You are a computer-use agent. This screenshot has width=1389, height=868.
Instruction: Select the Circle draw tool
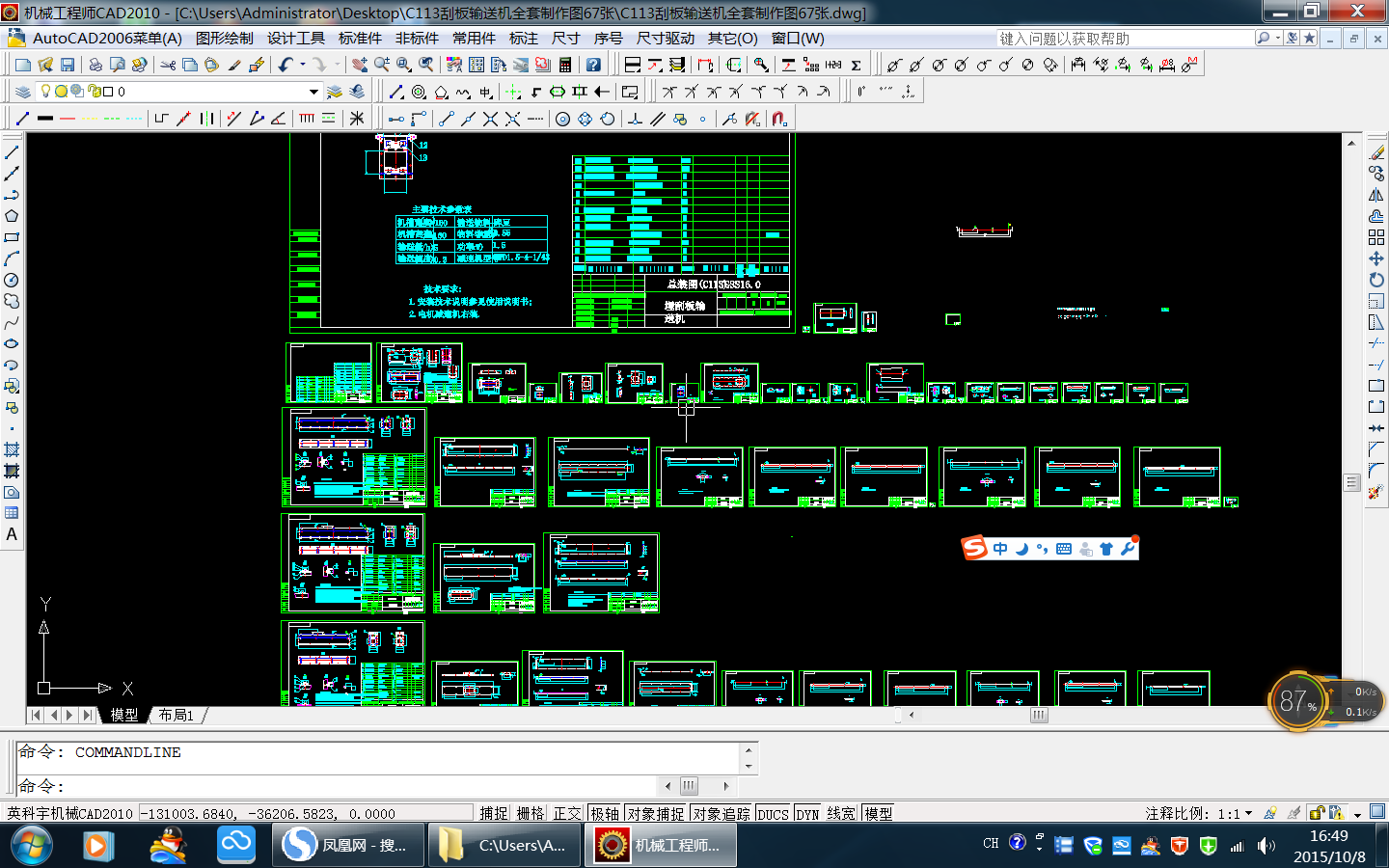[x=12, y=280]
